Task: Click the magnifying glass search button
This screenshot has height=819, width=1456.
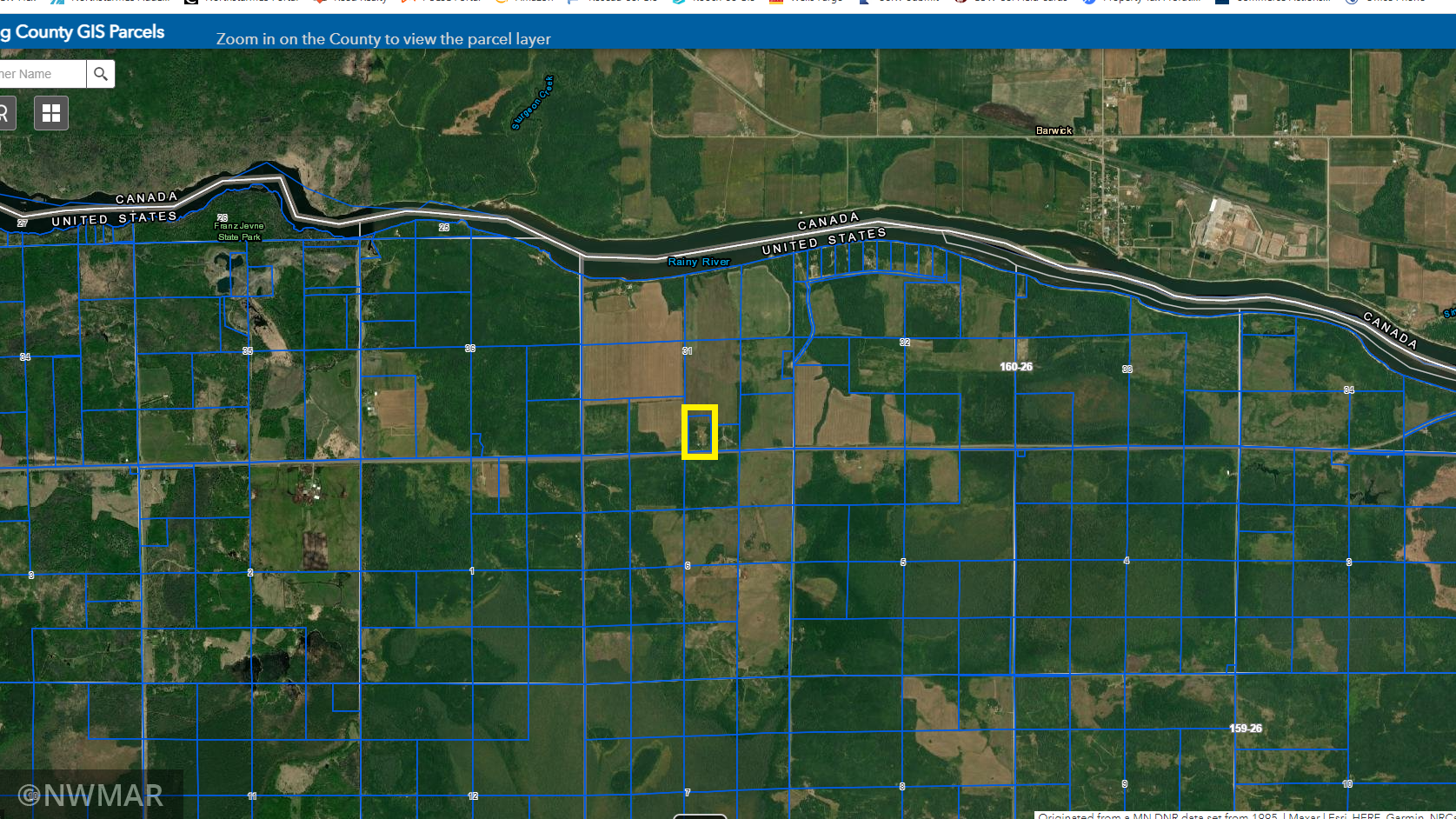Action: tap(101, 74)
